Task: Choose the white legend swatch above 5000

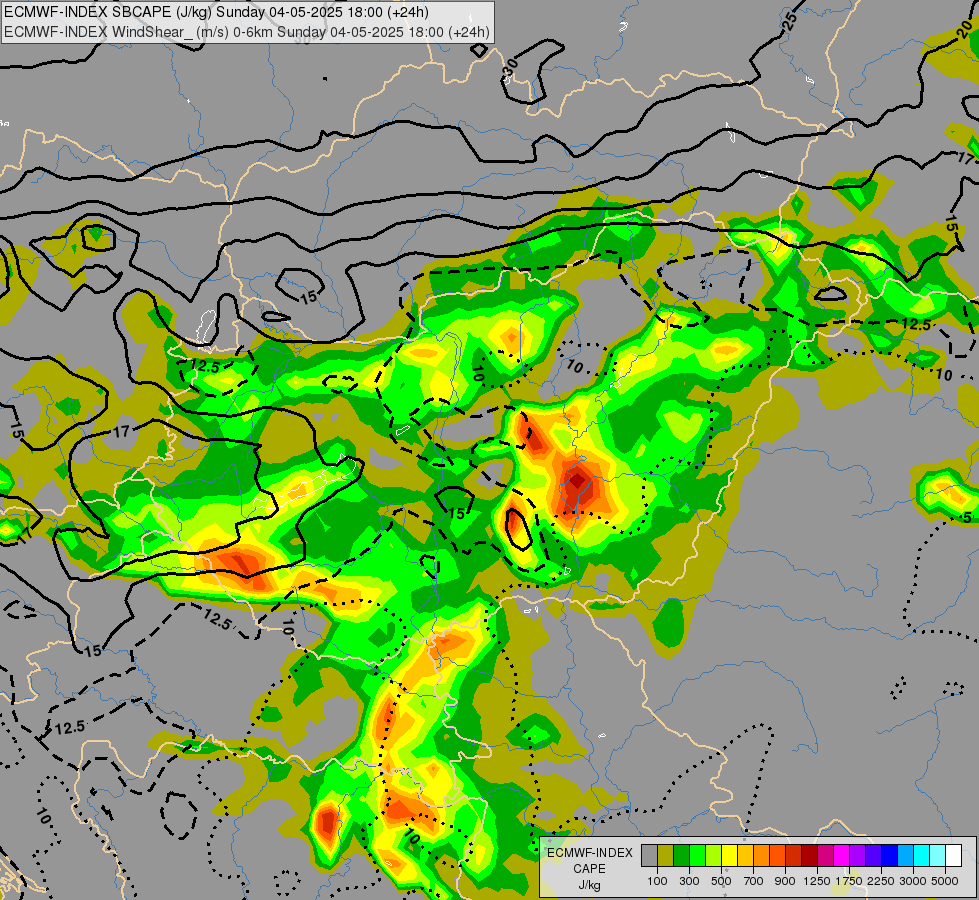Action: coord(953,856)
